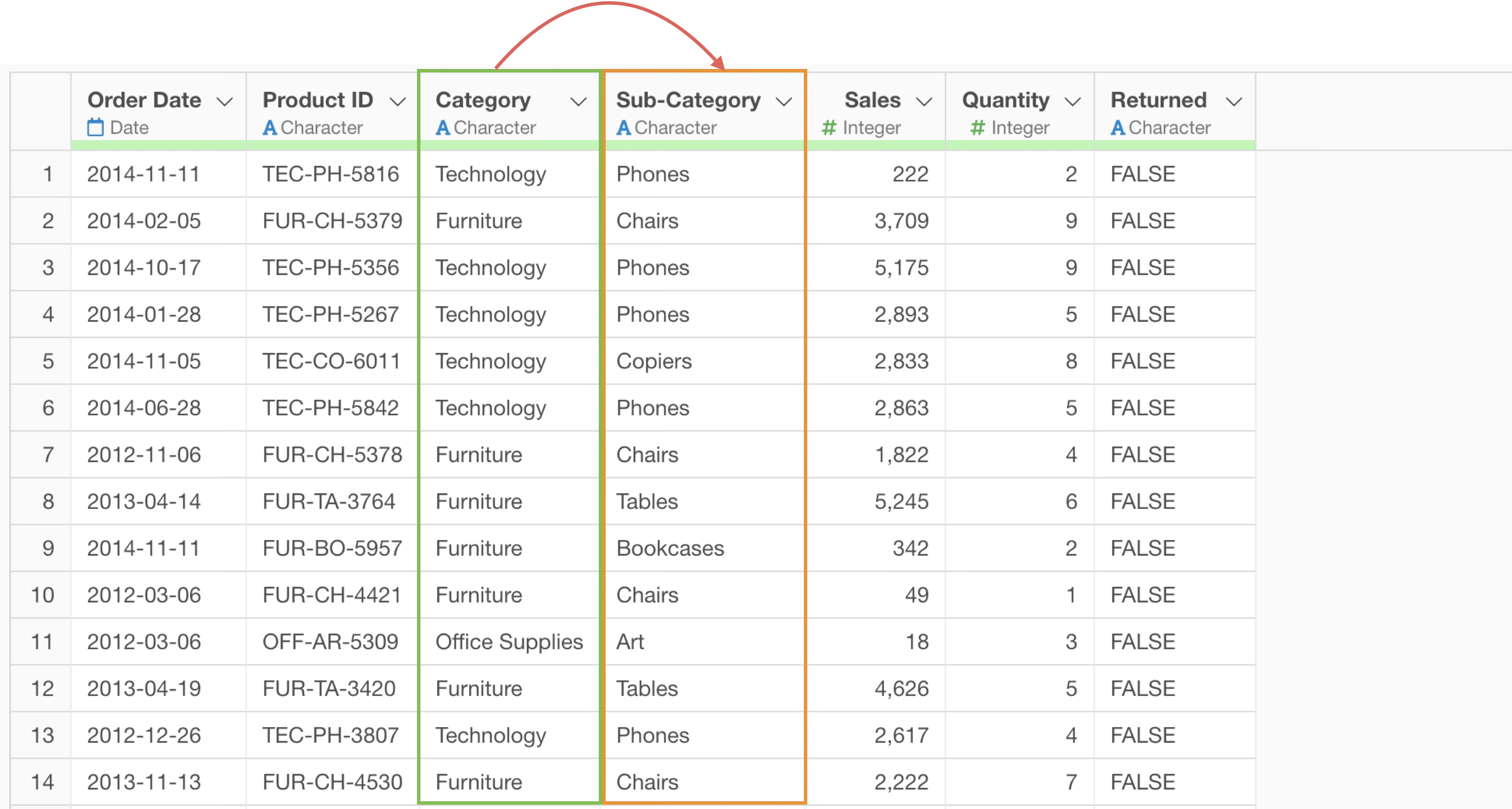The width and height of the screenshot is (1512, 809).
Task: Click the product ID TEC-CO-6011 cell
Action: click(x=332, y=361)
